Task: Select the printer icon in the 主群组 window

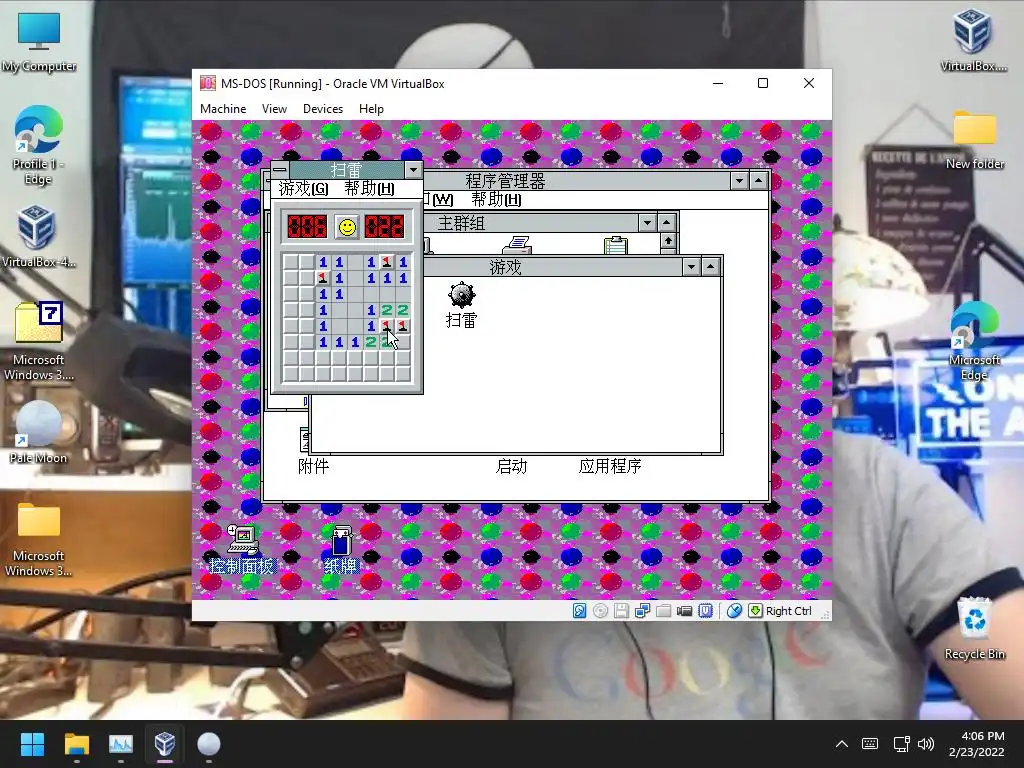Action: pyautogui.click(x=517, y=246)
